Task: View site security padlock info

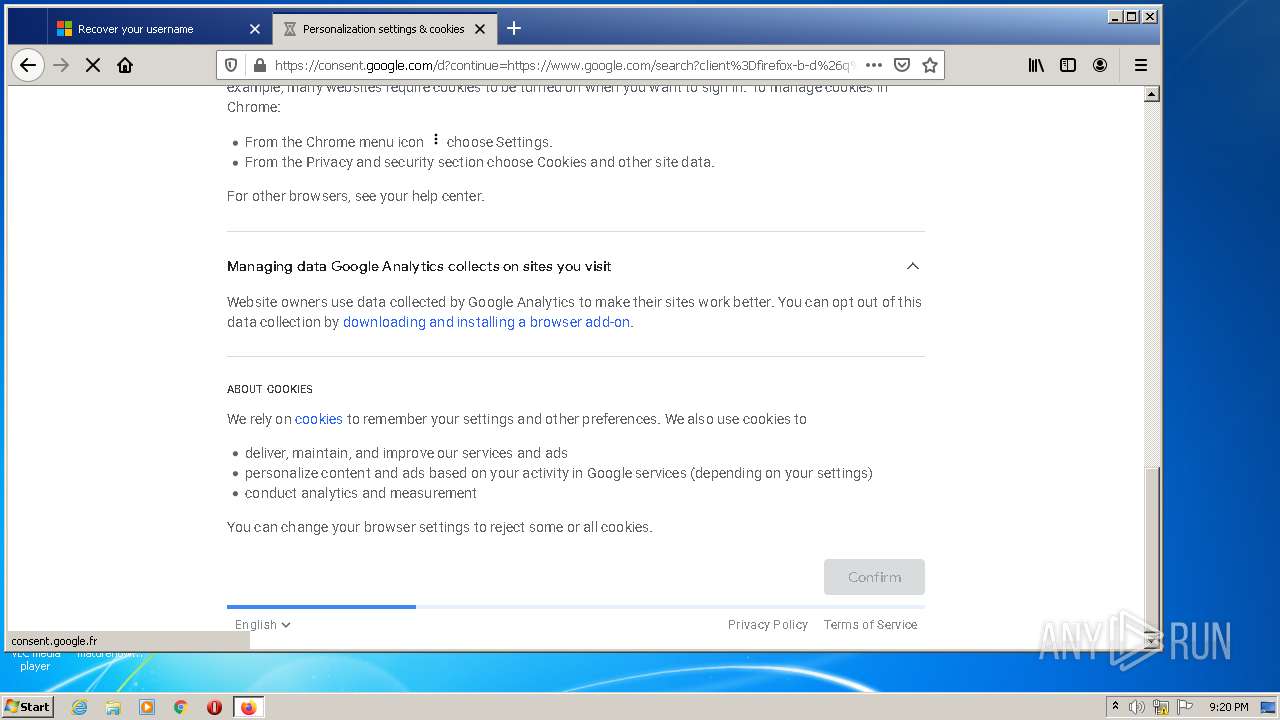Action: pyautogui.click(x=260, y=65)
